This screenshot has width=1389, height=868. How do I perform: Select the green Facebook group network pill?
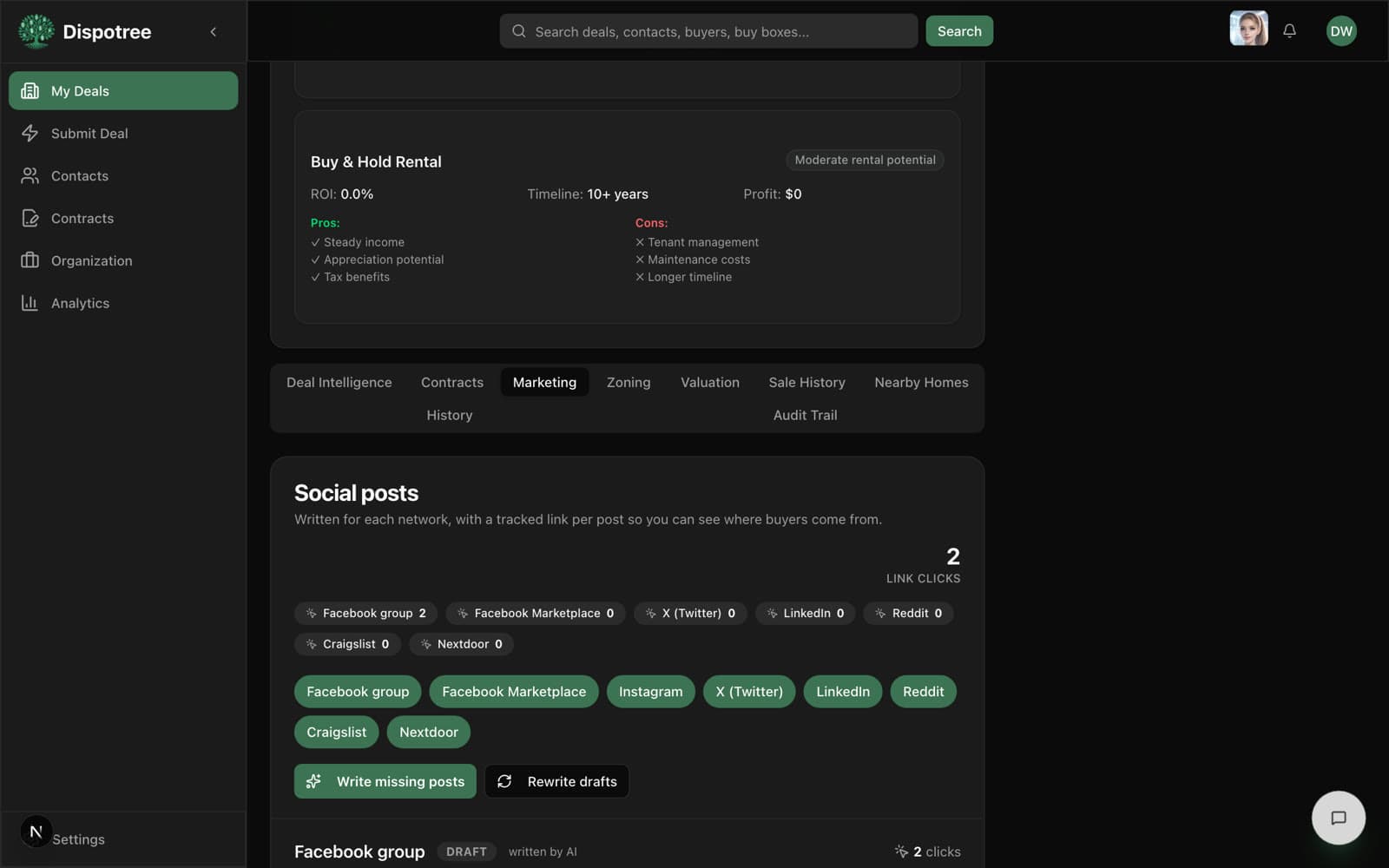tap(358, 692)
